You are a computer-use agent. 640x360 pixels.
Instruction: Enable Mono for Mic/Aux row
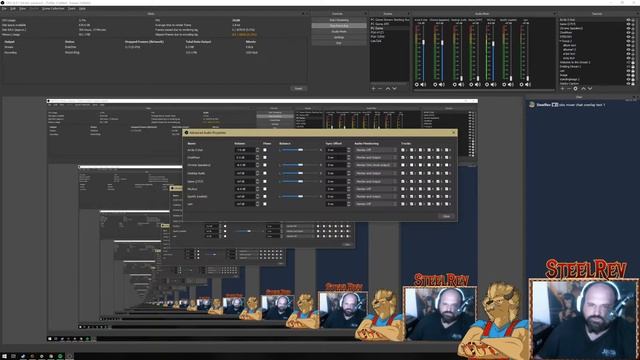pyautogui.click(x=265, y=189)
